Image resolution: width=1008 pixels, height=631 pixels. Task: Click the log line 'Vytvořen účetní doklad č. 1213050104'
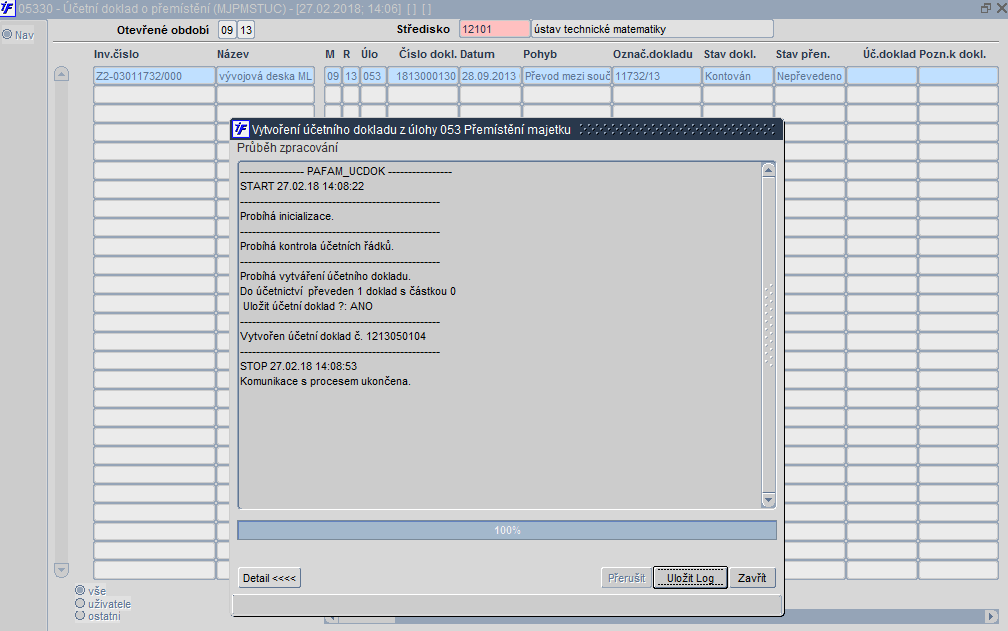pos(333,336)
